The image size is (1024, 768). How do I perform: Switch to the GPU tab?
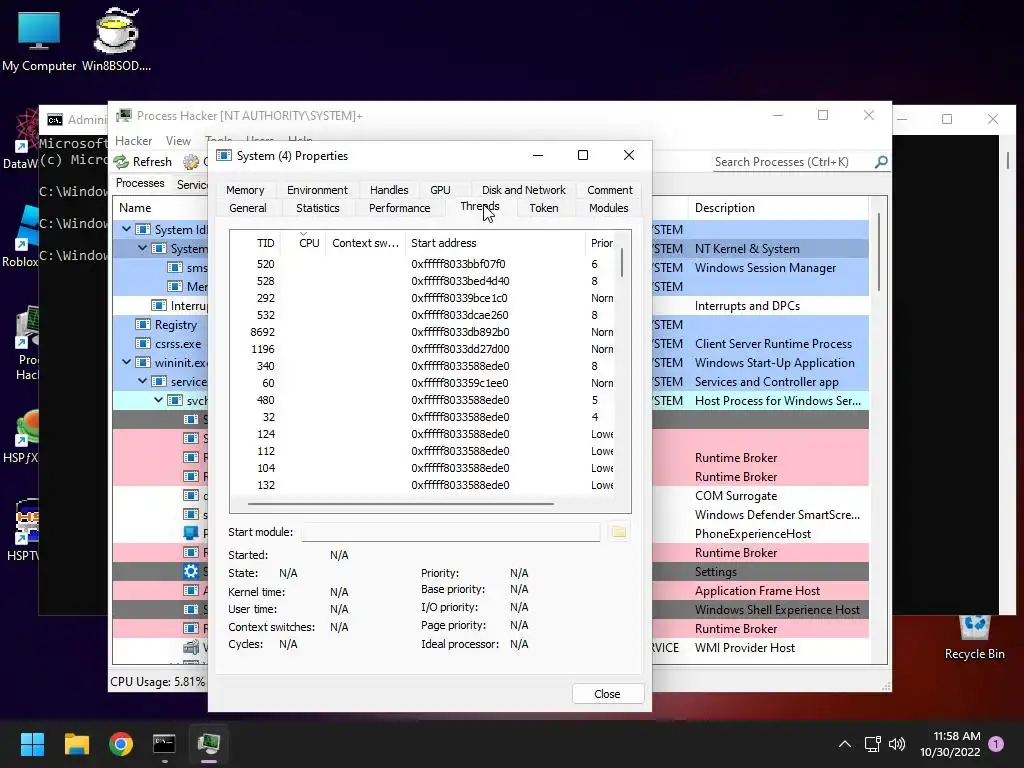[x=440, y=190]
